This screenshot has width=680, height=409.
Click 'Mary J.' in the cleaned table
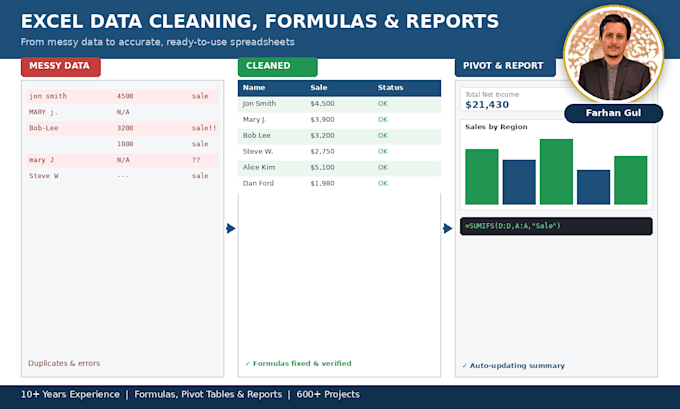[x=255, y=120]
